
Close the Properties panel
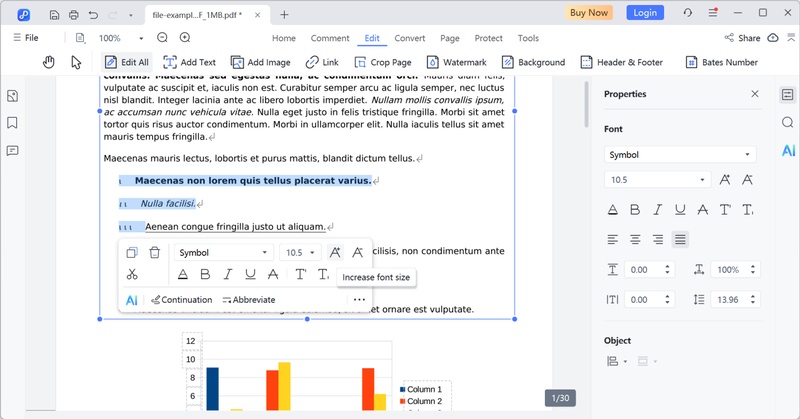pyautogui.click(x=755, y=94)
